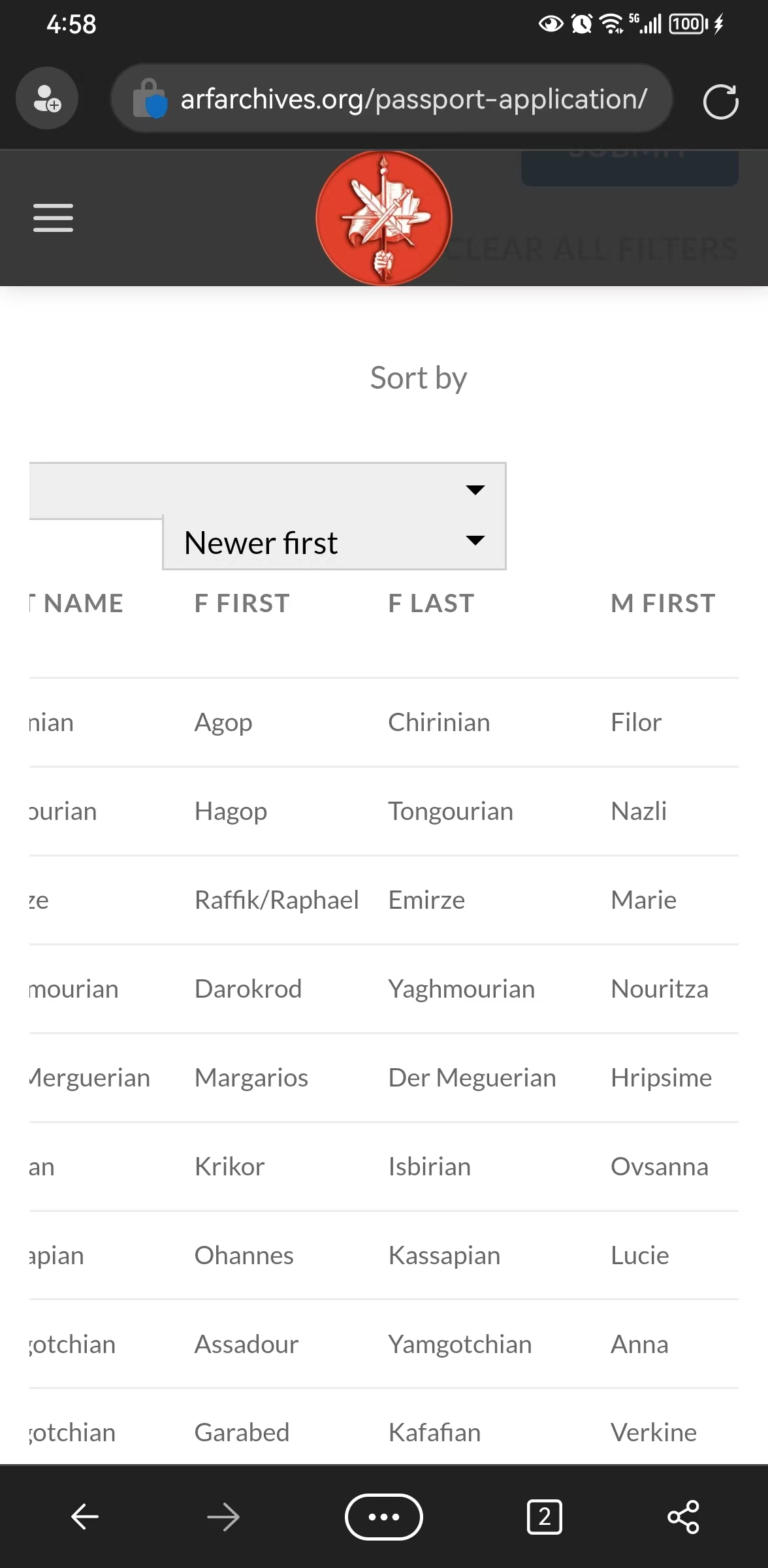Reload the page with refresh icon
The image size is (768, 1568).
(x=720, y=102)
